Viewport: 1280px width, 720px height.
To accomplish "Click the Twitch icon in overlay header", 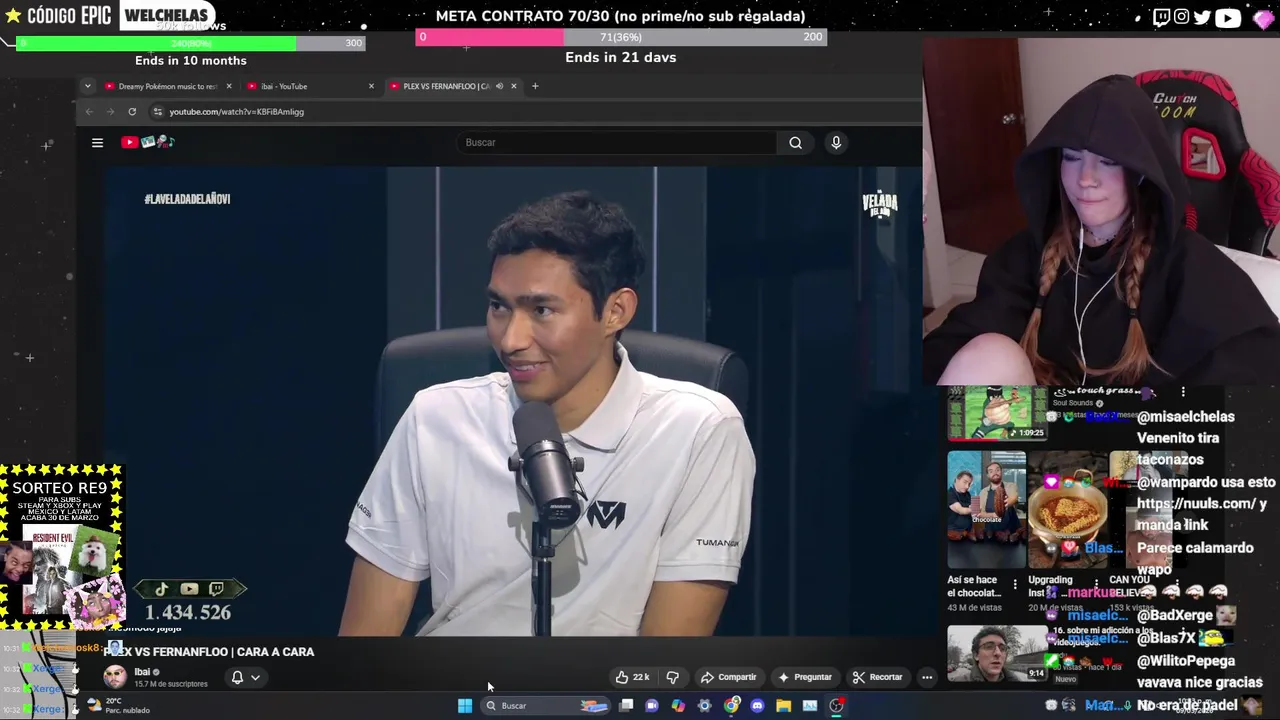I will pos(1161,17).
